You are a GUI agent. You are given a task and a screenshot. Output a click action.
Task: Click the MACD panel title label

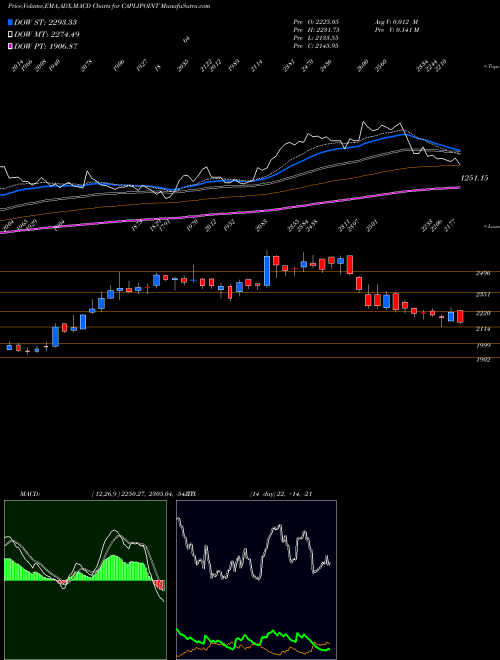point(30,494)
